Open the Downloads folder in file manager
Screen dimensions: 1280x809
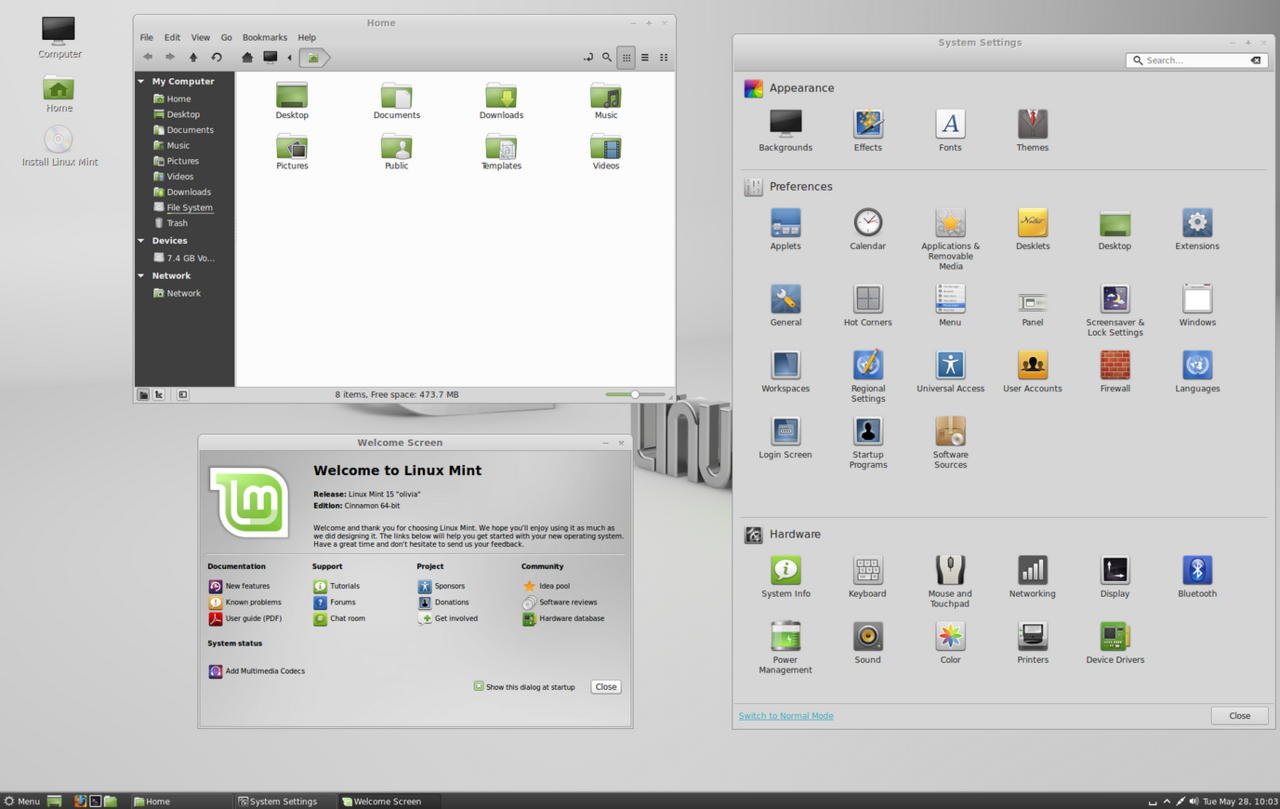[501, 101]
